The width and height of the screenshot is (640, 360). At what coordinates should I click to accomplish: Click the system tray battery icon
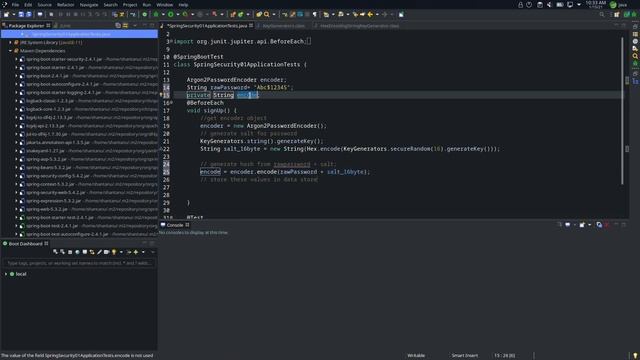[560, 4]
